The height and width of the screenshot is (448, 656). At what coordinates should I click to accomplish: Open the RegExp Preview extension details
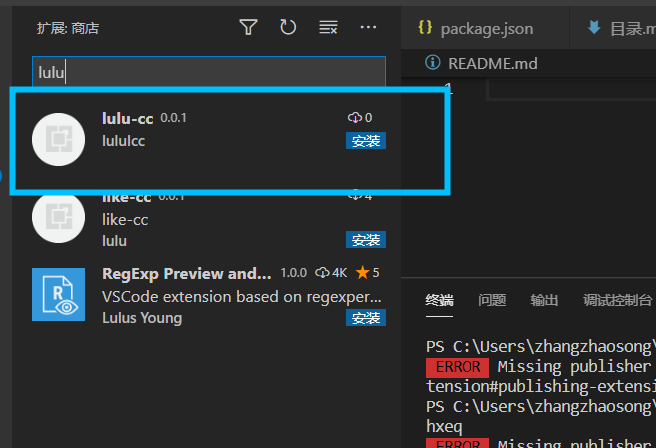coord(187,273)
